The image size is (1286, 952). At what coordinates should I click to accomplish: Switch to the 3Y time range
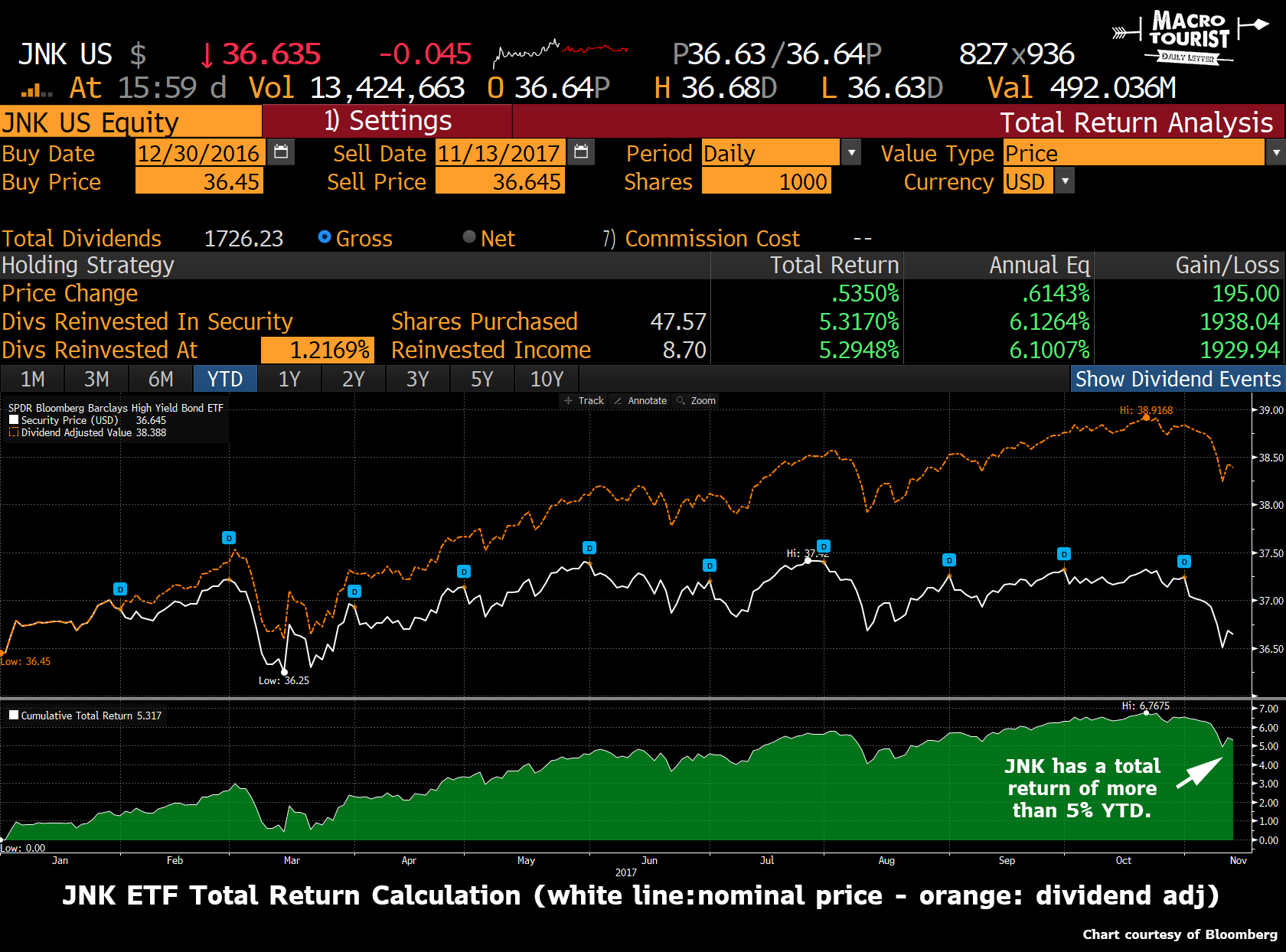(418, 379)
